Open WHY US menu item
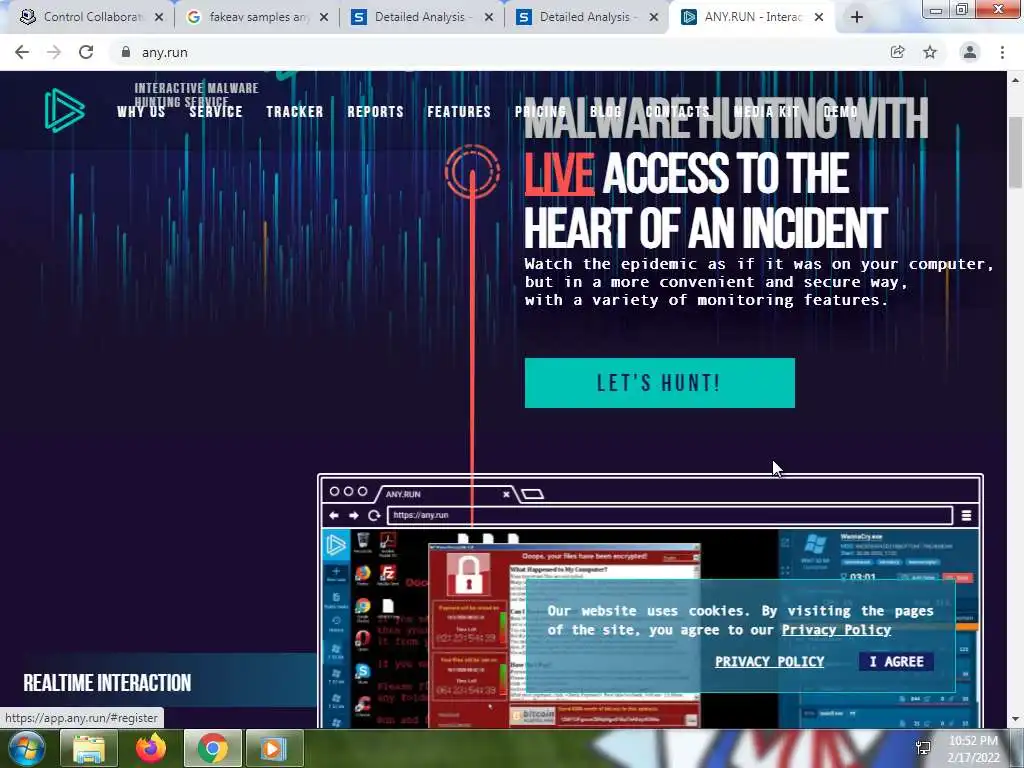 (x=141, y=112)
